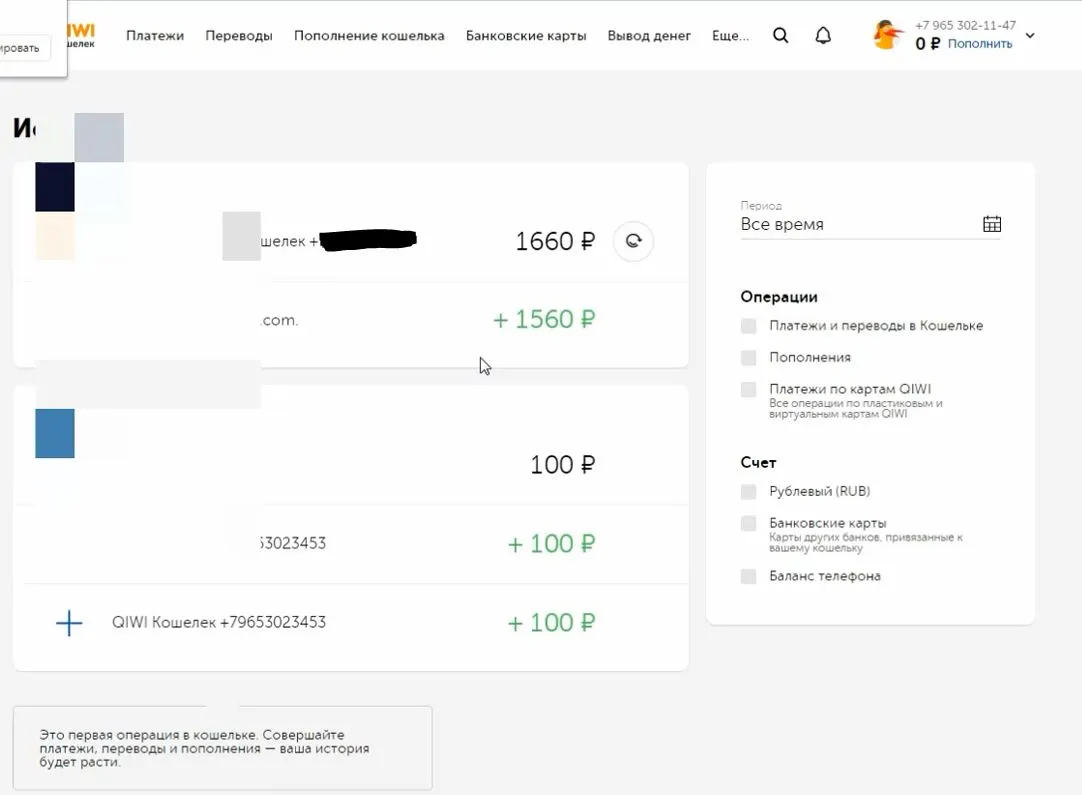Screen dimensions: 1082x795
Task: Open the +1560 ₽ transaction row
Action: [x=351, y=320]
